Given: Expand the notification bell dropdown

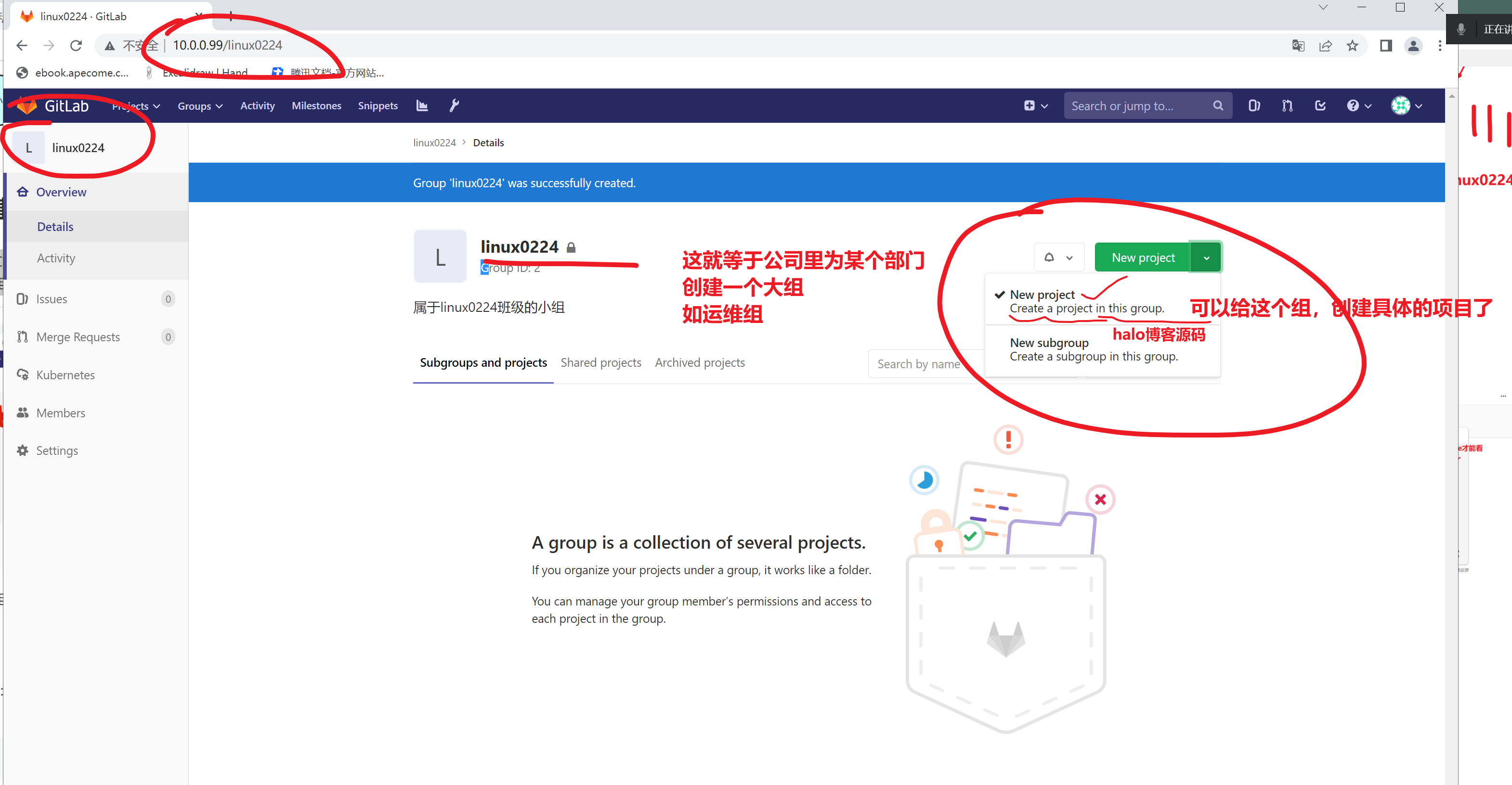Looking at the screenshot, I should pos(1058,257).
